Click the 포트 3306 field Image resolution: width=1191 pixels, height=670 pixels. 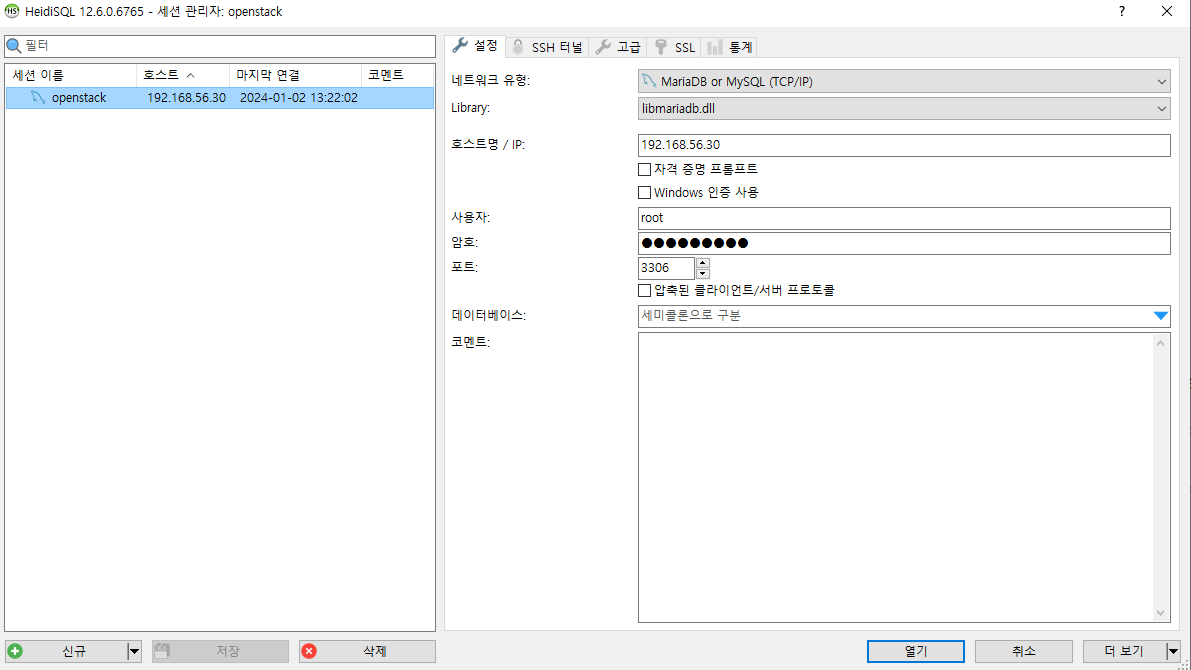click(x=666, y=268)
